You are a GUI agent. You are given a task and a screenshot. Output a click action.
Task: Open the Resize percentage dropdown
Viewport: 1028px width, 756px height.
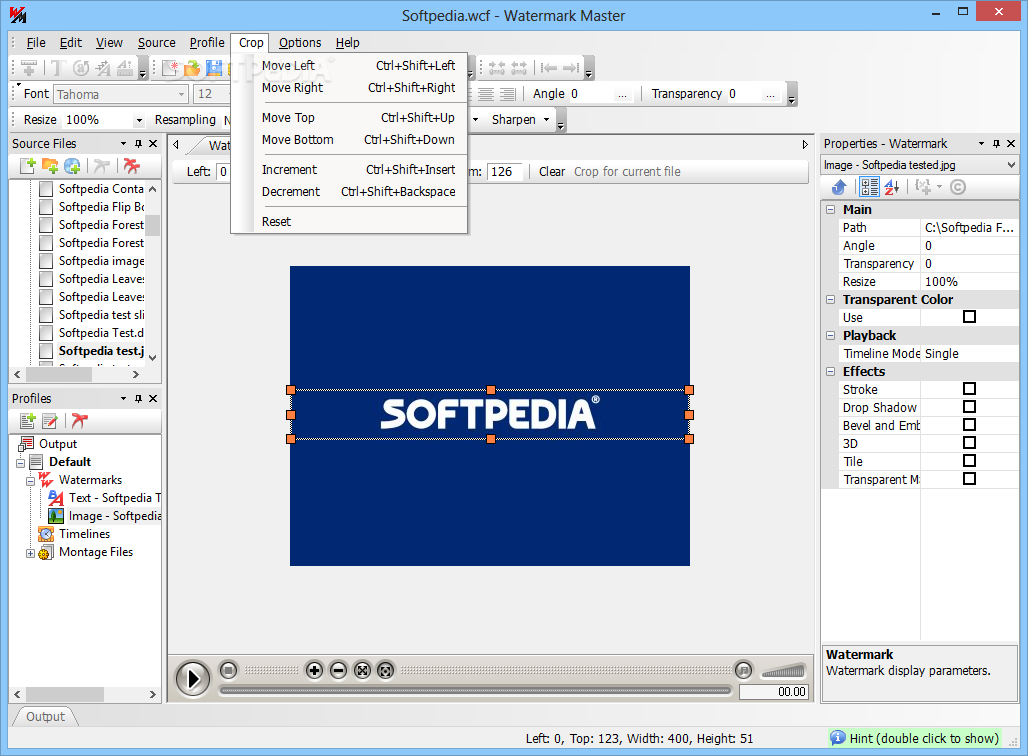coord(138,121)
